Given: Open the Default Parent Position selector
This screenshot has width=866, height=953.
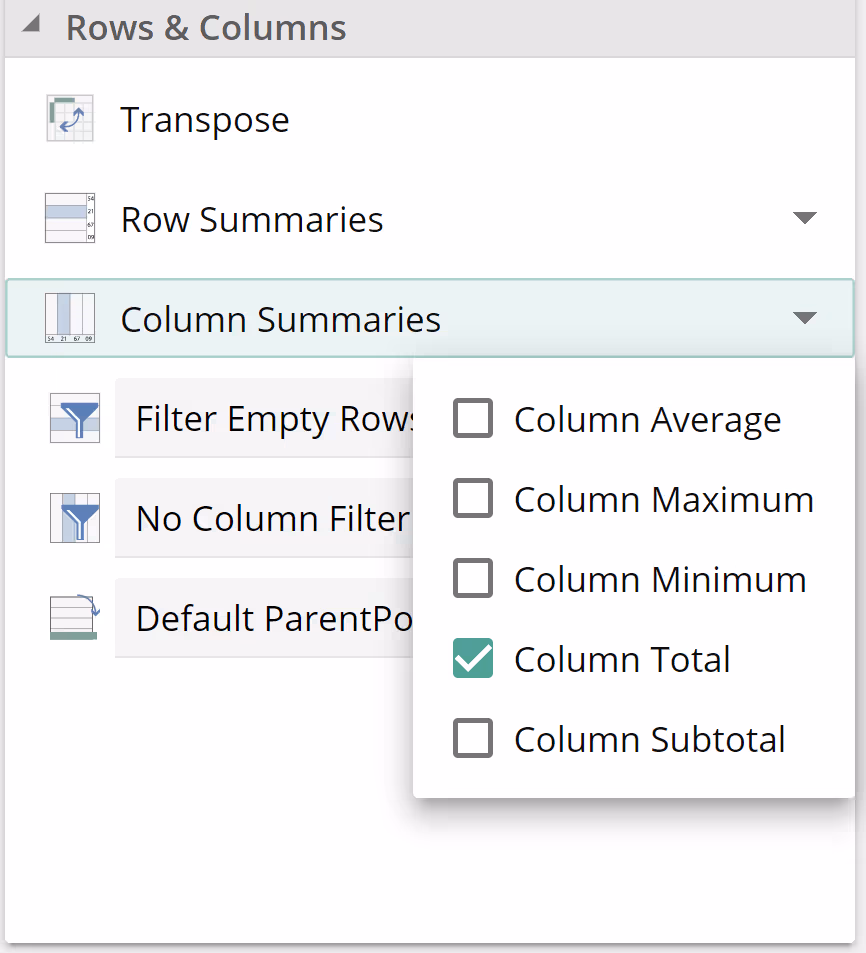Looking at the screenshot, I should (265, 619).
